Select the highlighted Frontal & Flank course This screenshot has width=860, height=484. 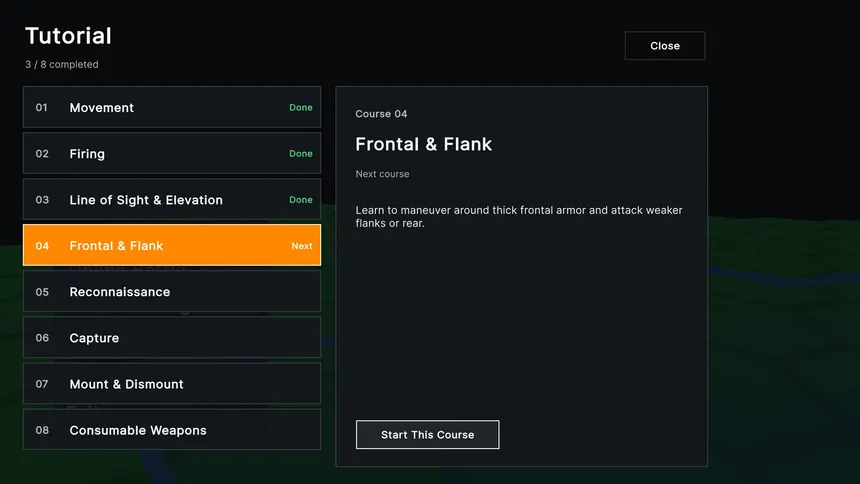click(x=172, y=245)
